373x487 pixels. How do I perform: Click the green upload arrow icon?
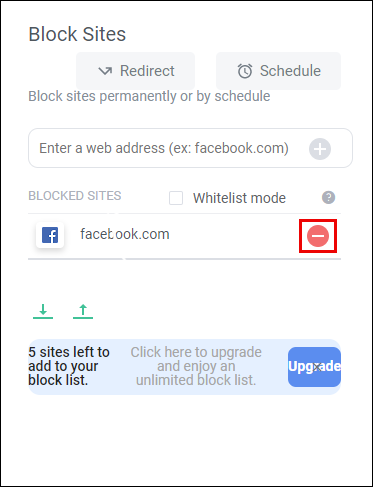click(x=83, y=311)
